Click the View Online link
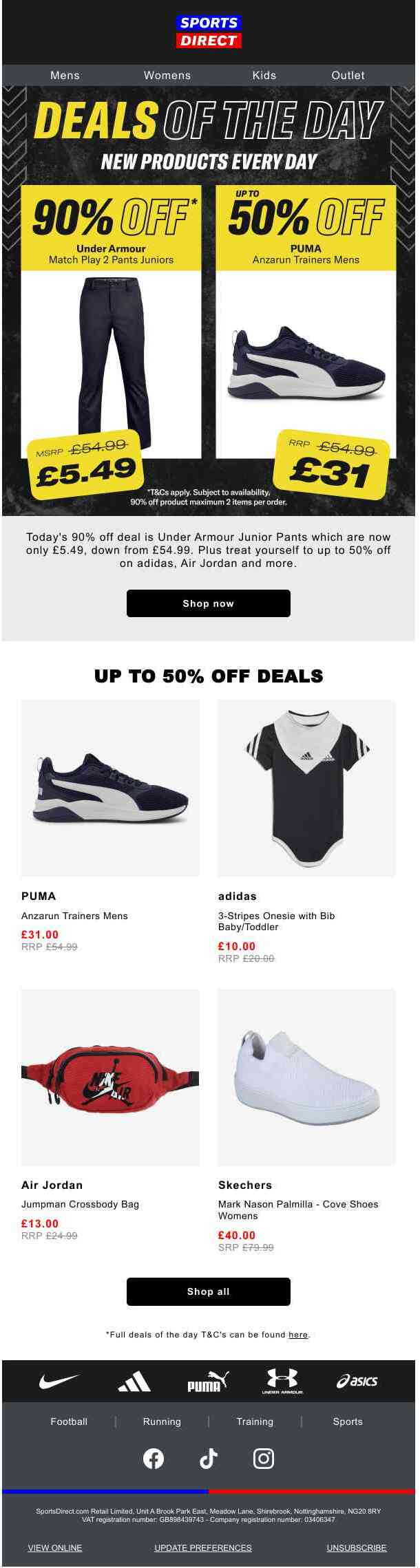The height and width of the screenshot is (1568, 420). pyautogui.click(x=55, y=1547)
